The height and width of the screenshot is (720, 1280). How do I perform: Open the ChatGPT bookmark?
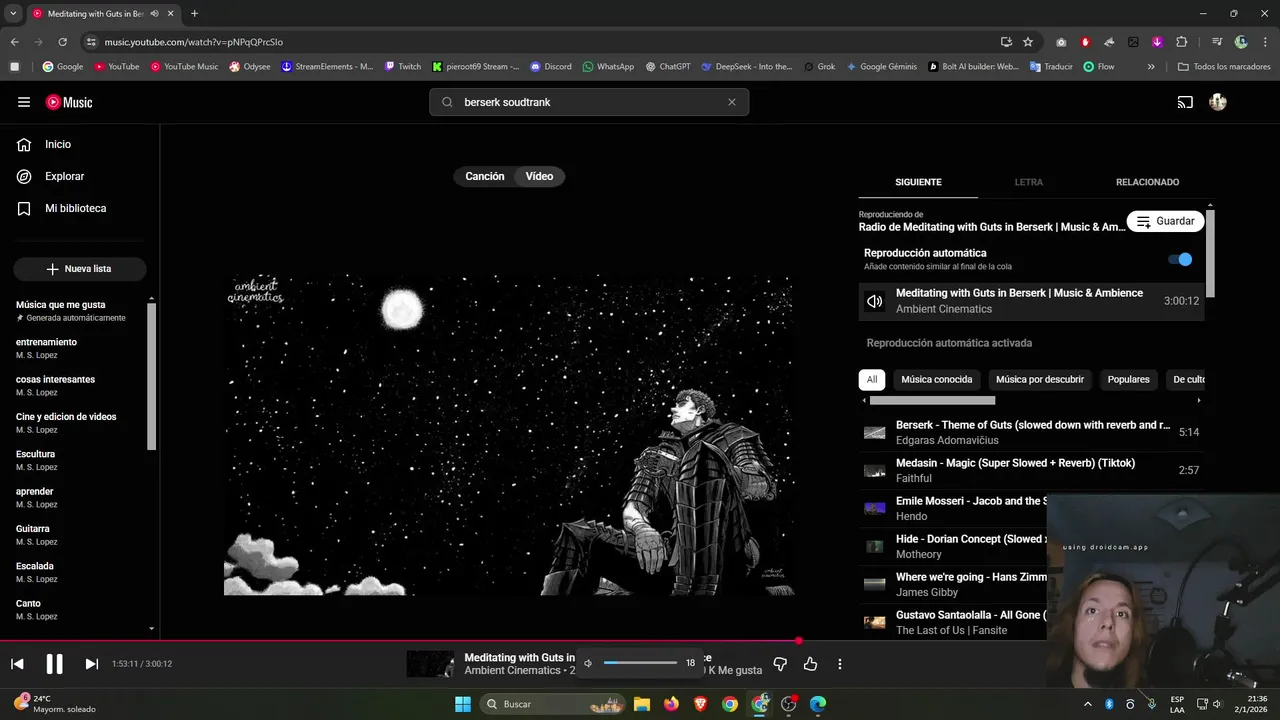click(x=668, y=67)
